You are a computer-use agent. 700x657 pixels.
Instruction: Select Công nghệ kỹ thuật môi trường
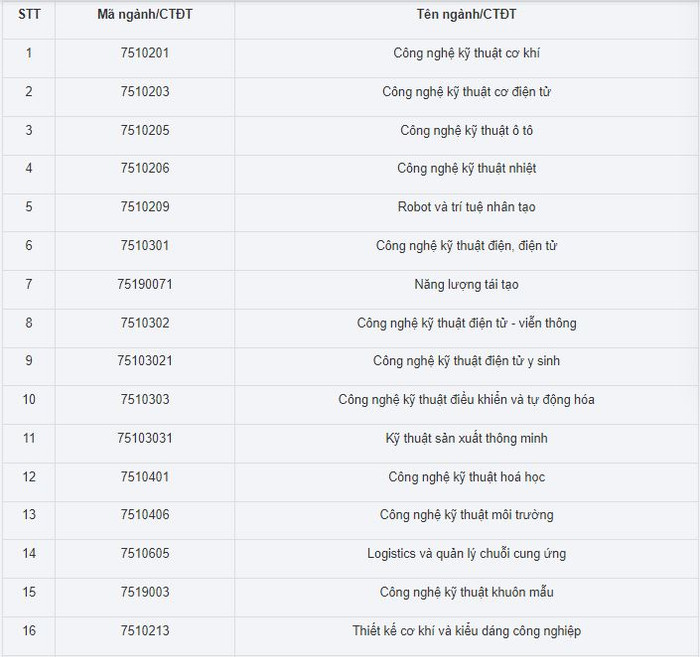pyautogui.click(x=466, y=515)
